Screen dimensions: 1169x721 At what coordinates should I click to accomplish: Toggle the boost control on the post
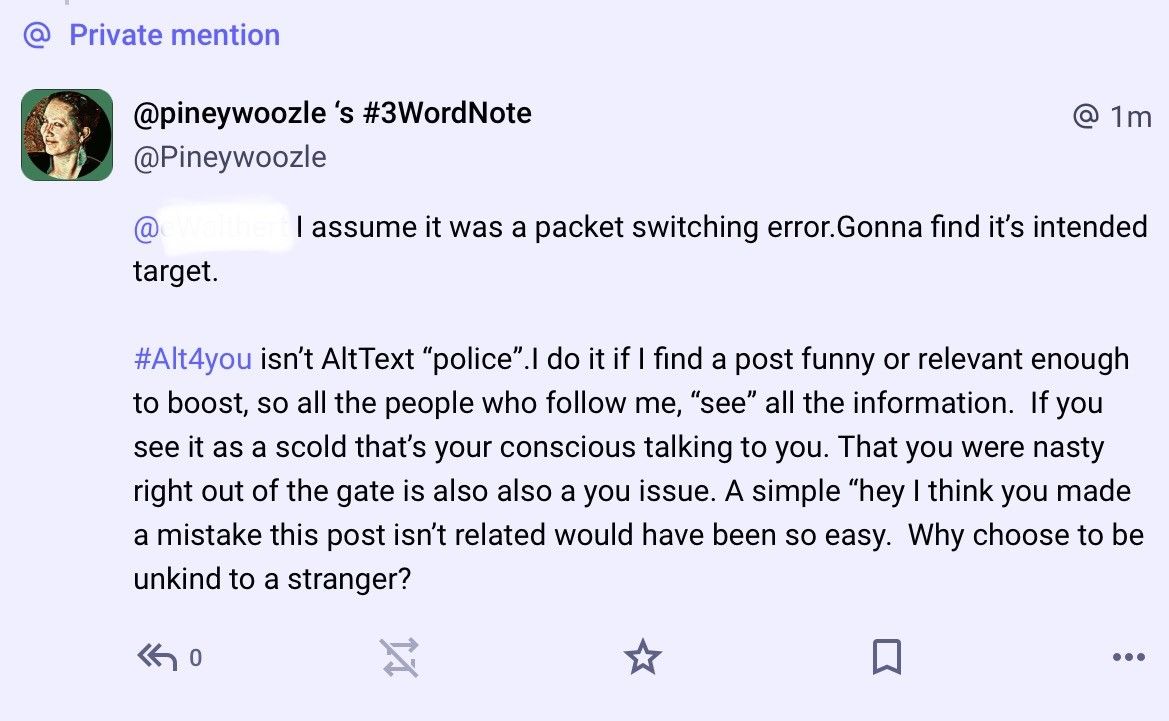(400, 657)
